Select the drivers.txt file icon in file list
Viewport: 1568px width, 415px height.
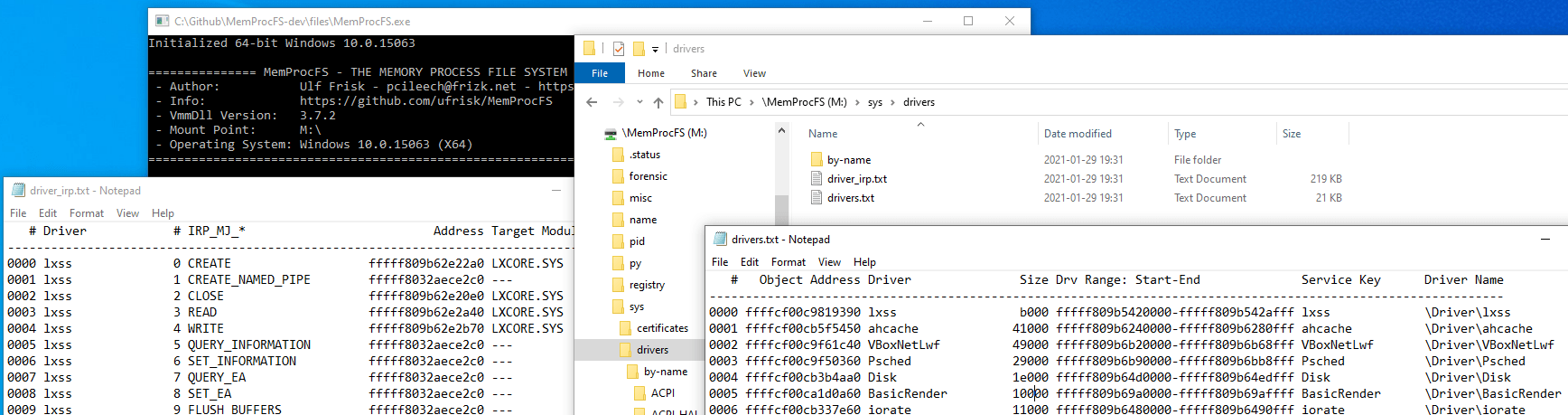pyautogui.click(x=817, y=198)
